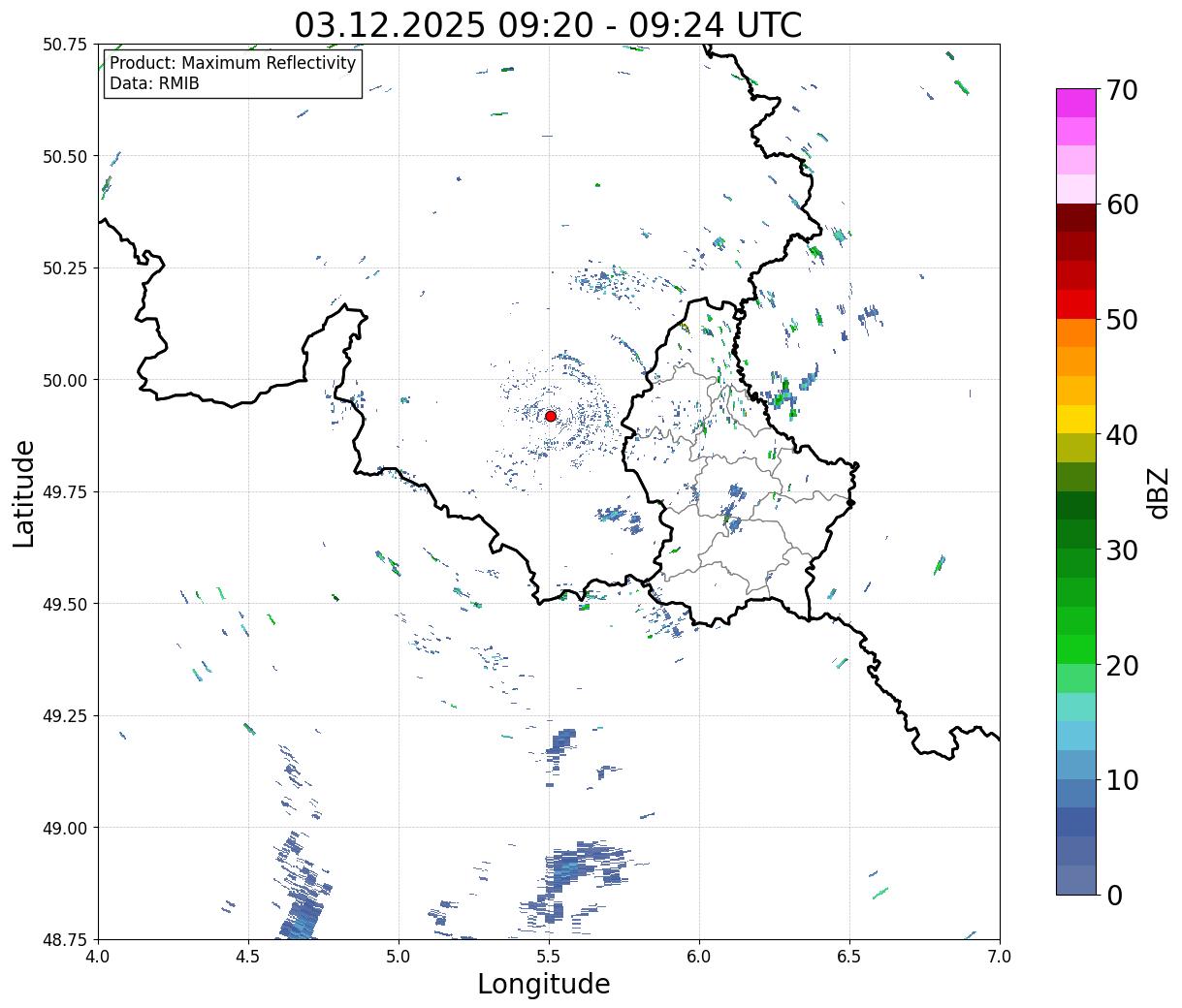1182x1008 pixels.
Task: Click latitude tick label 49.75
Action: pyautogui.click(x=65, y=492)
